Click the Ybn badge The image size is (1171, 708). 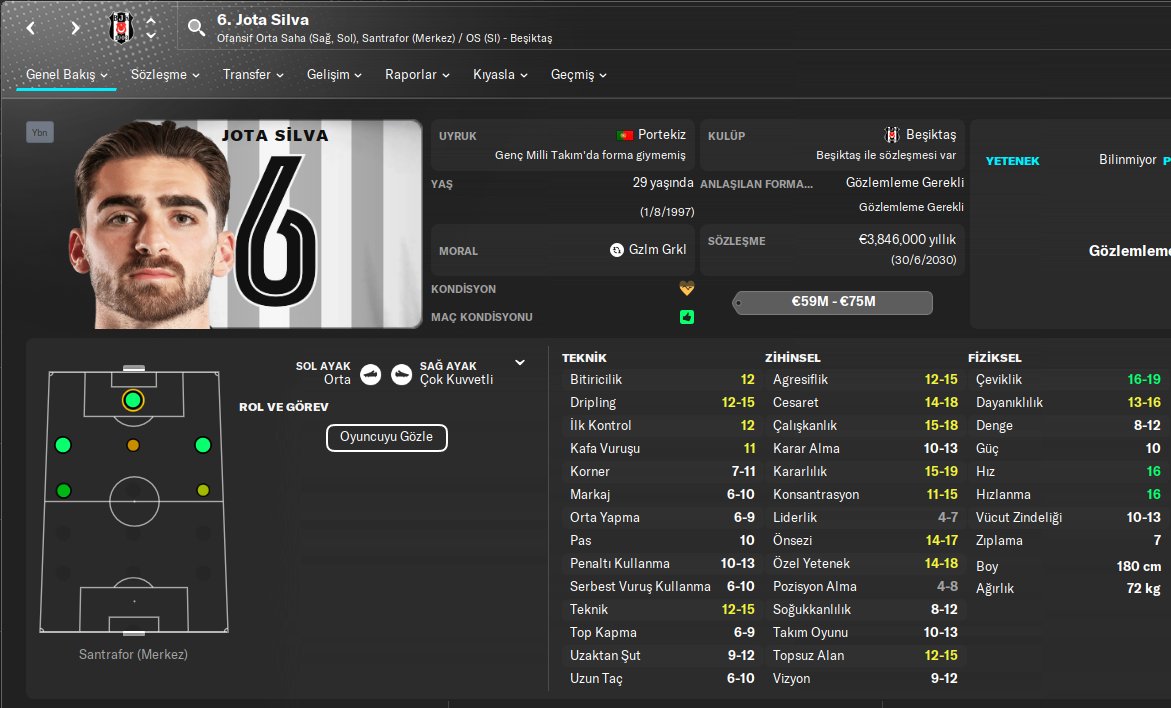tap(40, 132)
